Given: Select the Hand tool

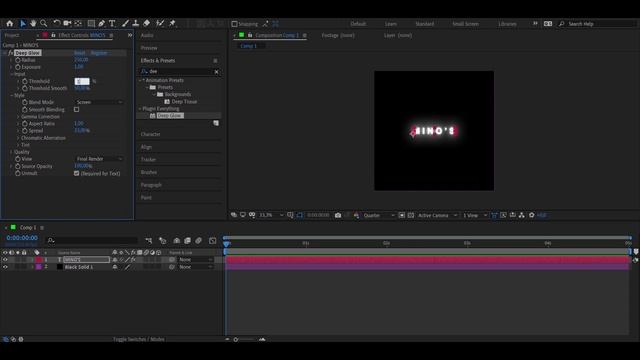Looking at the screenshot, I should point(33,24).
